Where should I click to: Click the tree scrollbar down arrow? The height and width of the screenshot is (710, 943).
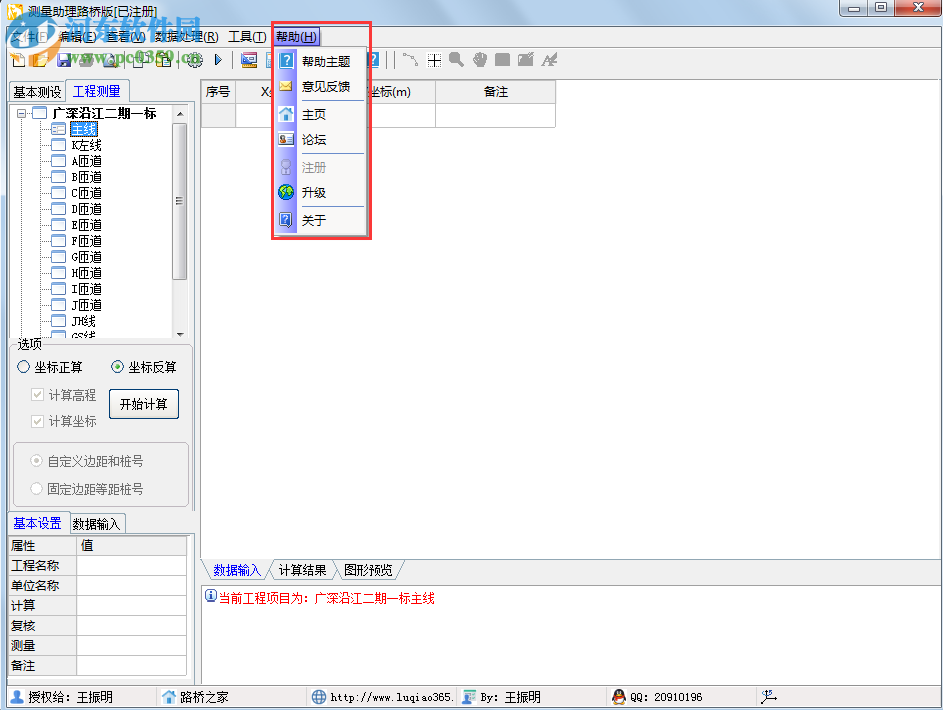pos(180,334)
